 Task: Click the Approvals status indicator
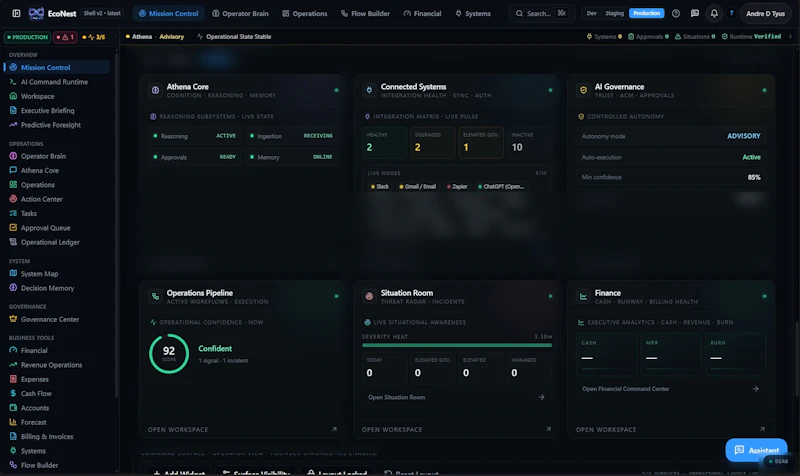pyautogui.click(x=648, y=37)
